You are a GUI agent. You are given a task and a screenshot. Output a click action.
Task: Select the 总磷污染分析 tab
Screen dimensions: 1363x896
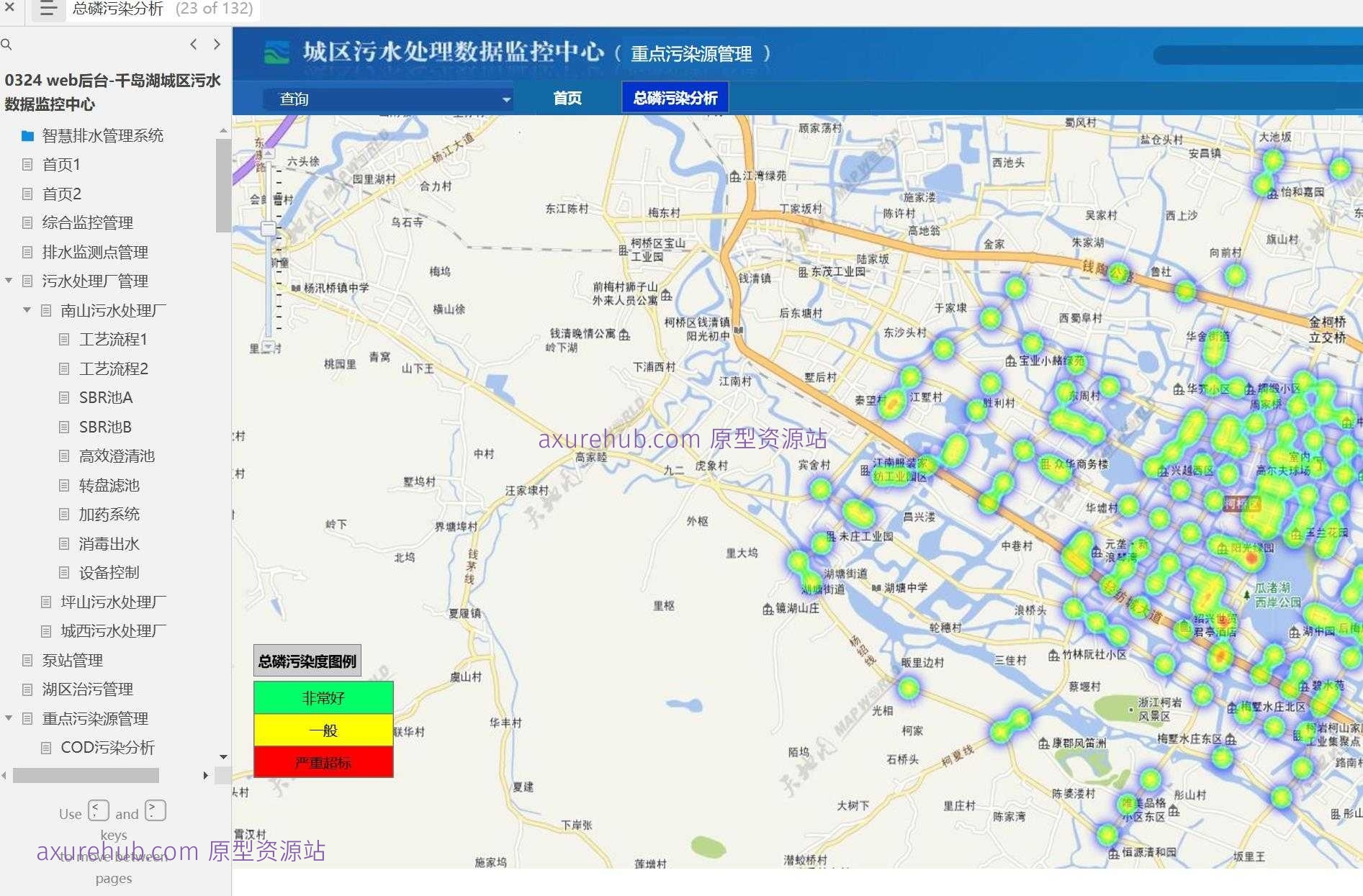click(675, 98)
